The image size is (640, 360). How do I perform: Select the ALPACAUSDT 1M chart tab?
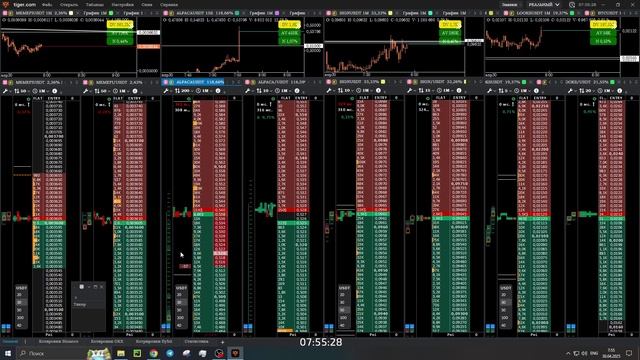pyautogui.click(x=202, y=13)
